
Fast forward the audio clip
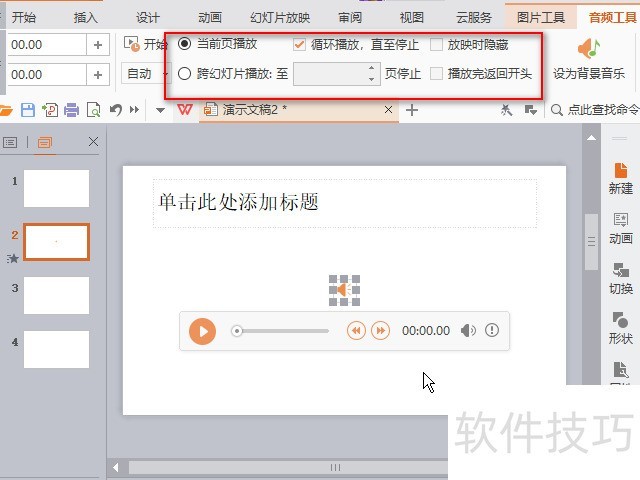coord(380,331)
